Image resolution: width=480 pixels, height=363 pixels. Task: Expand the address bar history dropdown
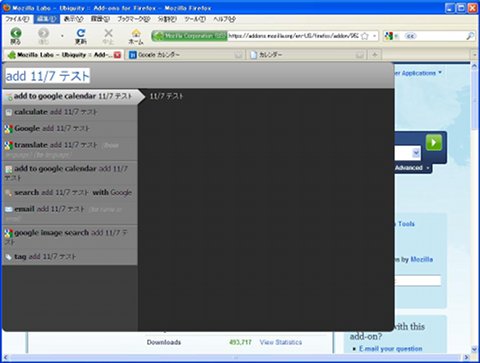[374, 36]
